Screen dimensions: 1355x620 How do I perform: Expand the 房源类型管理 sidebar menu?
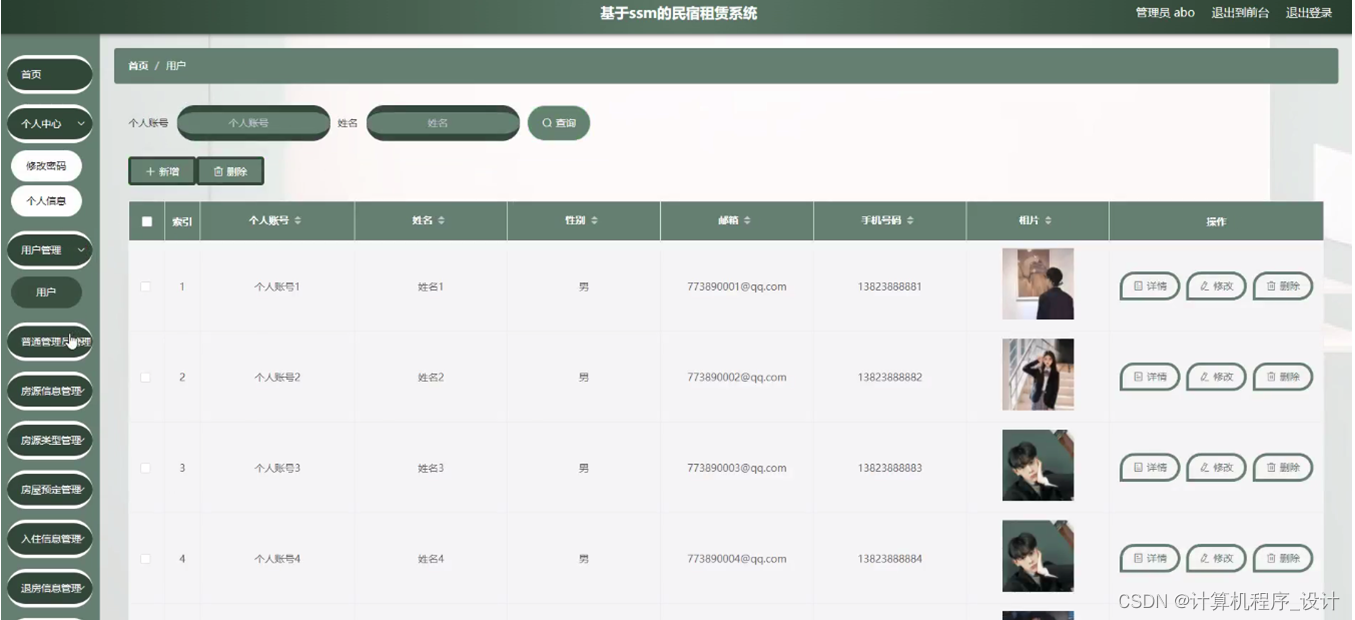point(50,440)
